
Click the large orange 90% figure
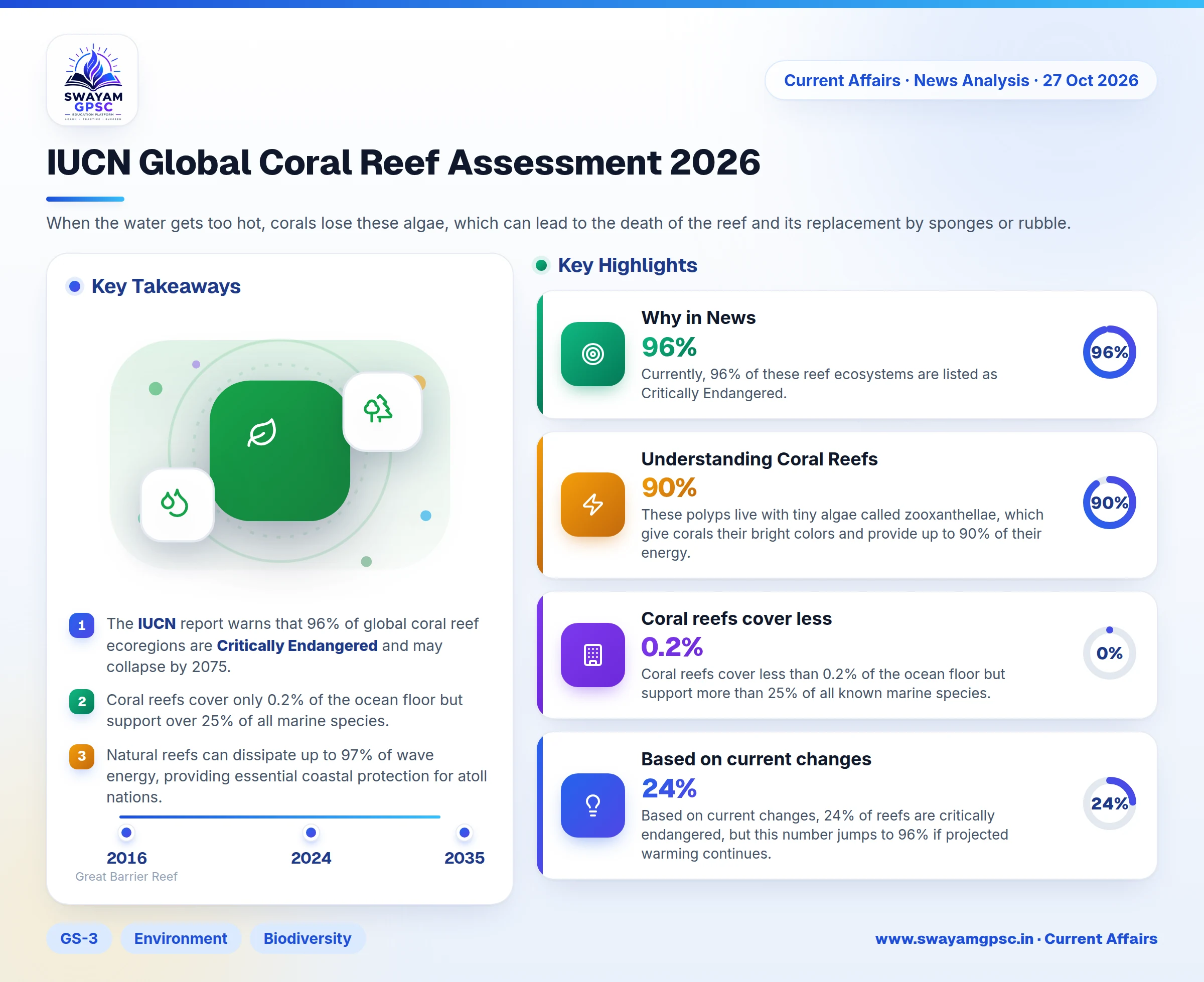point(669,487)
